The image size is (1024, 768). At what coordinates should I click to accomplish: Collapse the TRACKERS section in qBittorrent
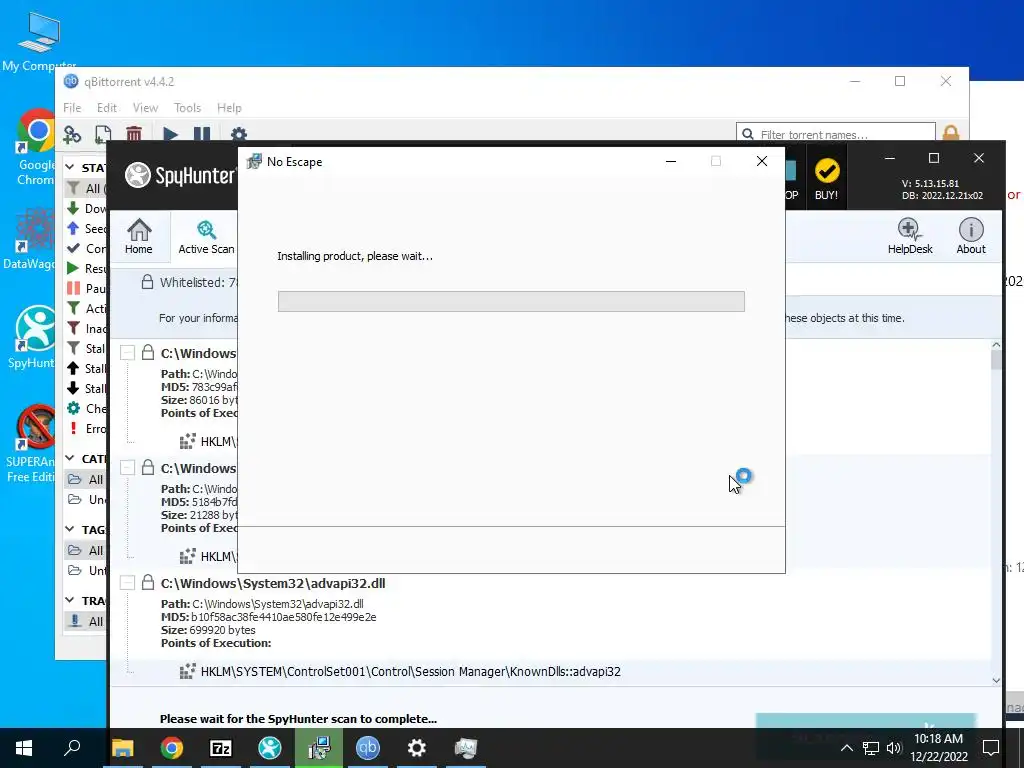coord(70,600)
